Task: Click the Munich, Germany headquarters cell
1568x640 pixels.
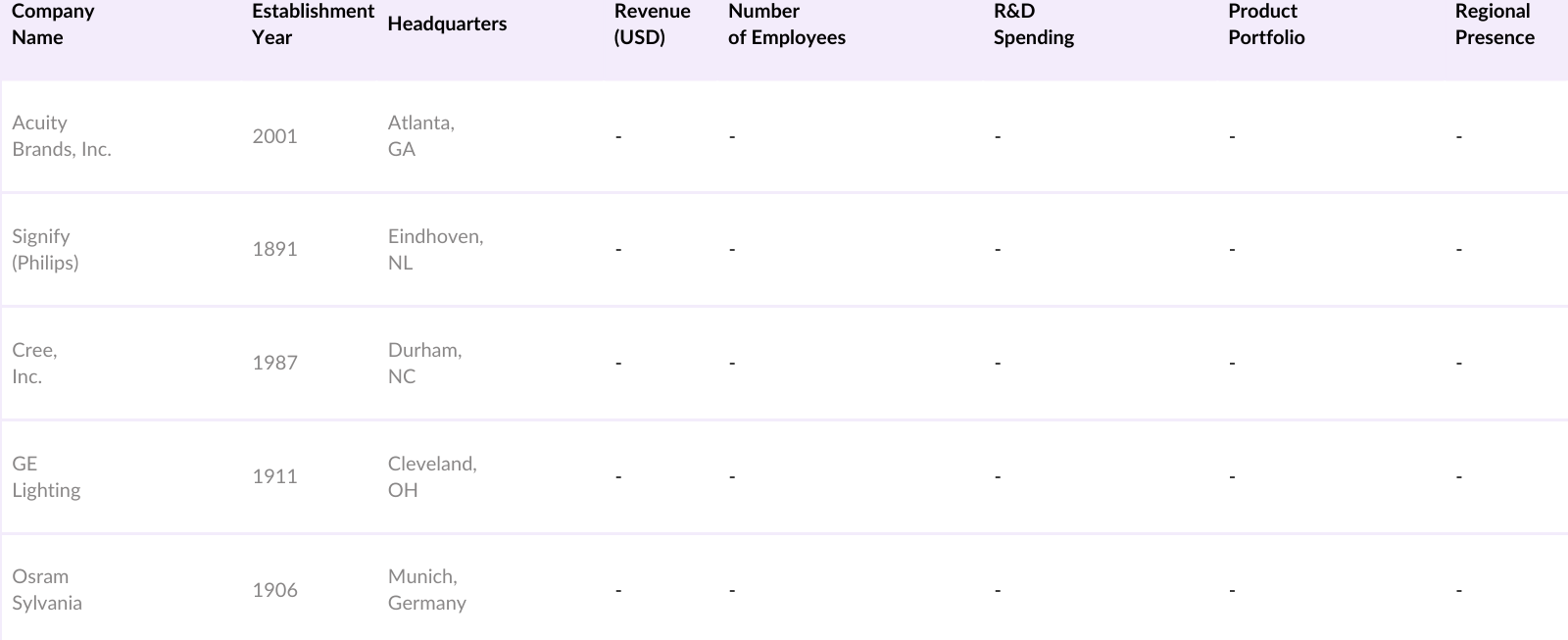Action: pos(426,590)
